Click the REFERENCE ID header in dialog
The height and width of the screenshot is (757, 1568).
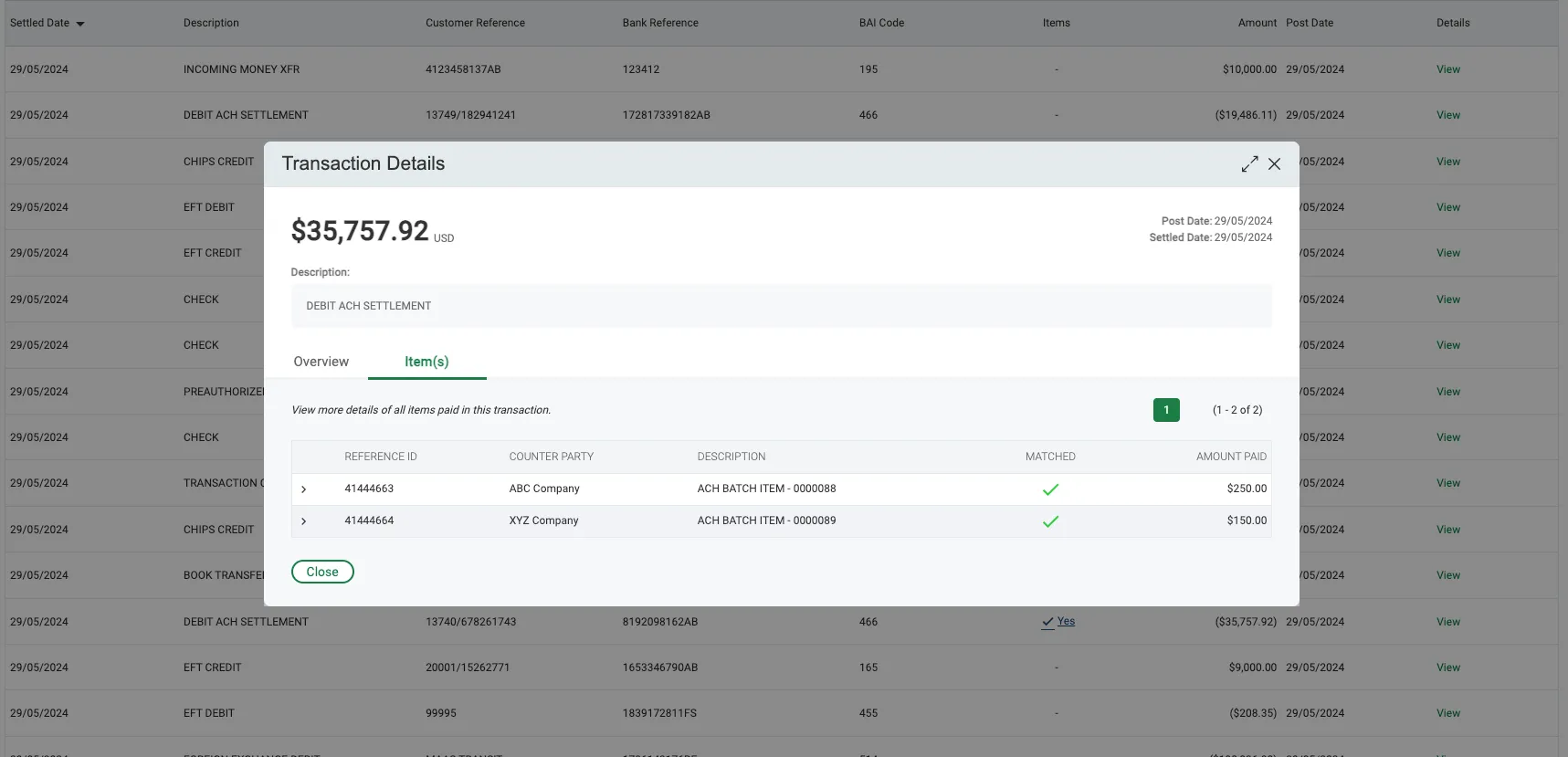(x=381, y=457)
